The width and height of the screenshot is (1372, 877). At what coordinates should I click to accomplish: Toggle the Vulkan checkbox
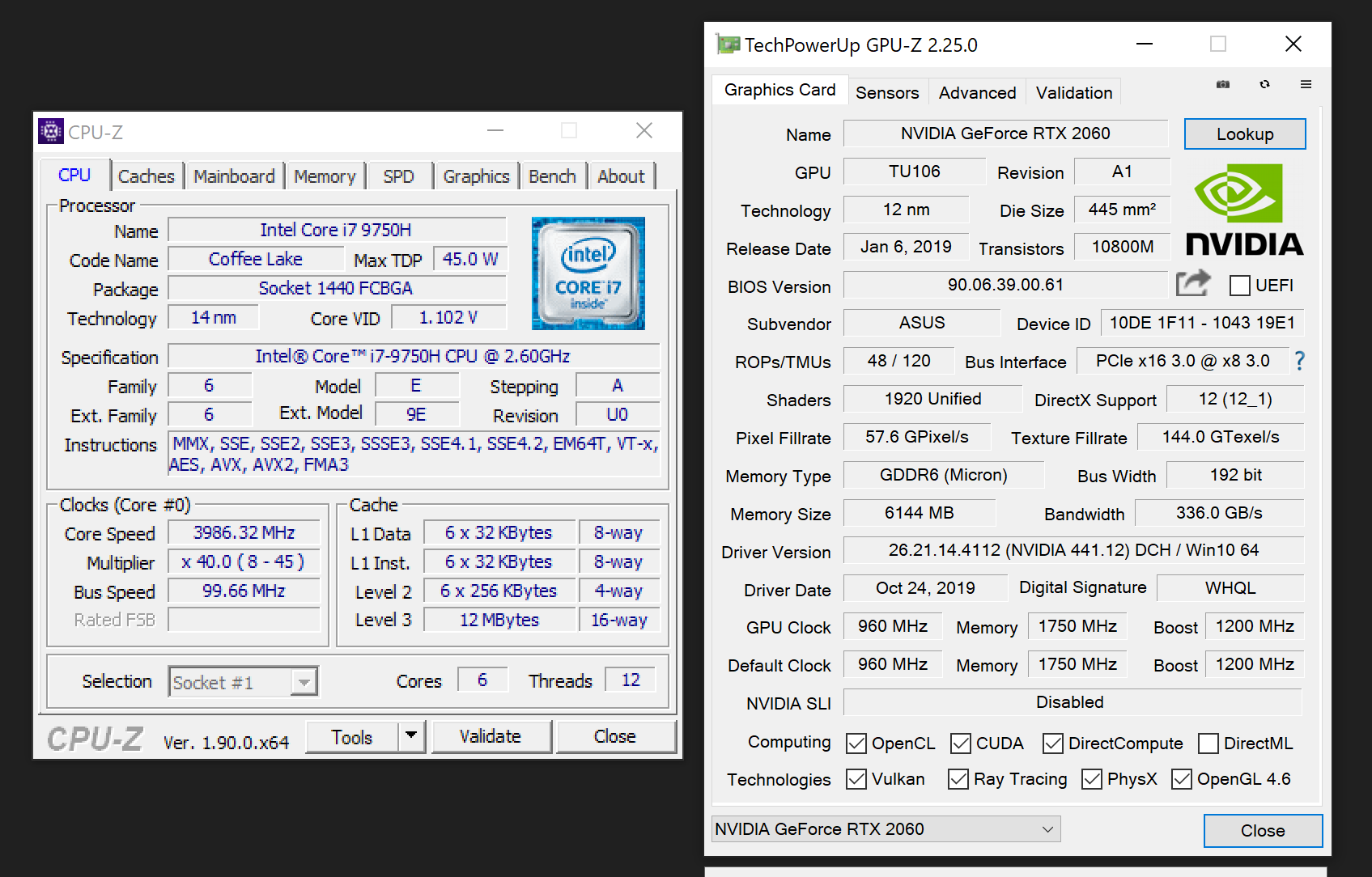pyautogui.click(x=856, y=779)
